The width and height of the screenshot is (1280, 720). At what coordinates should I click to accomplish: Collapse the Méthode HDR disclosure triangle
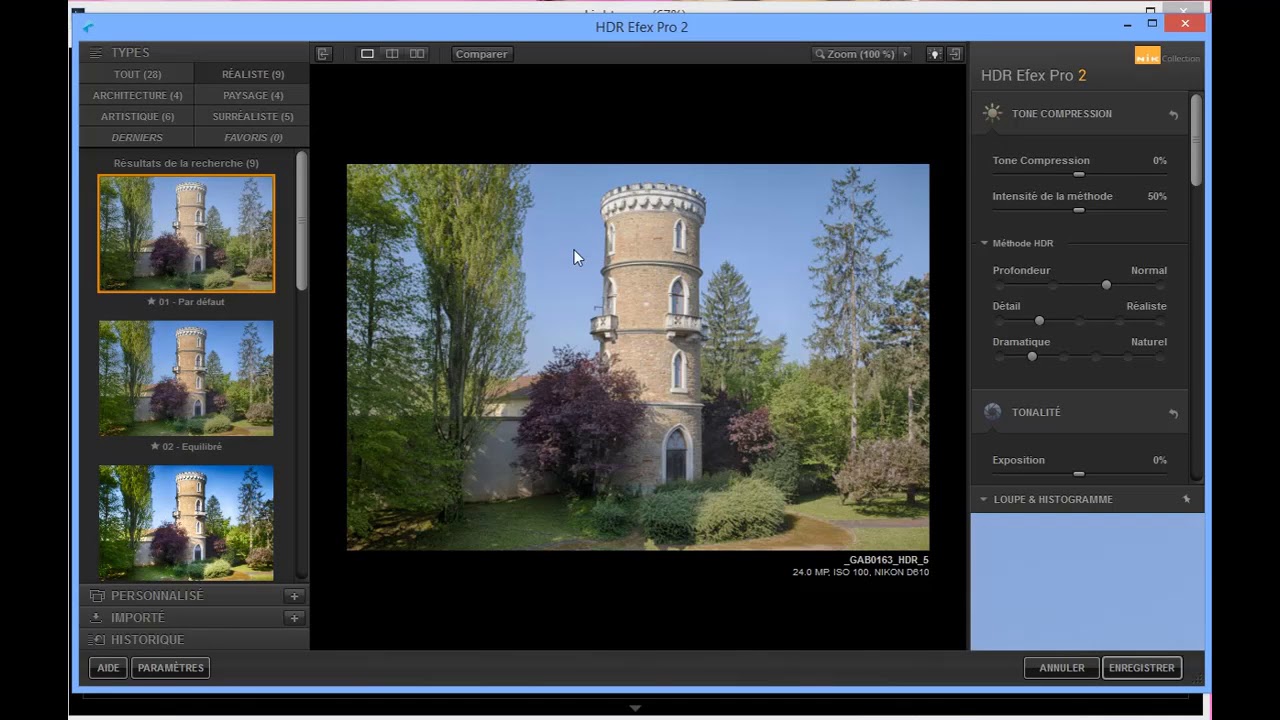coord(984,243)
